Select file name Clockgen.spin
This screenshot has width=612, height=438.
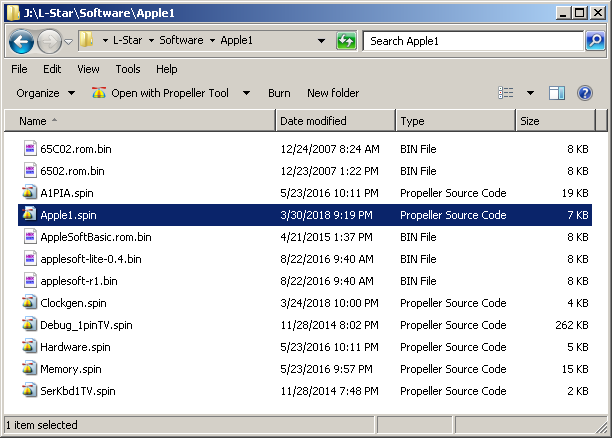73,303
